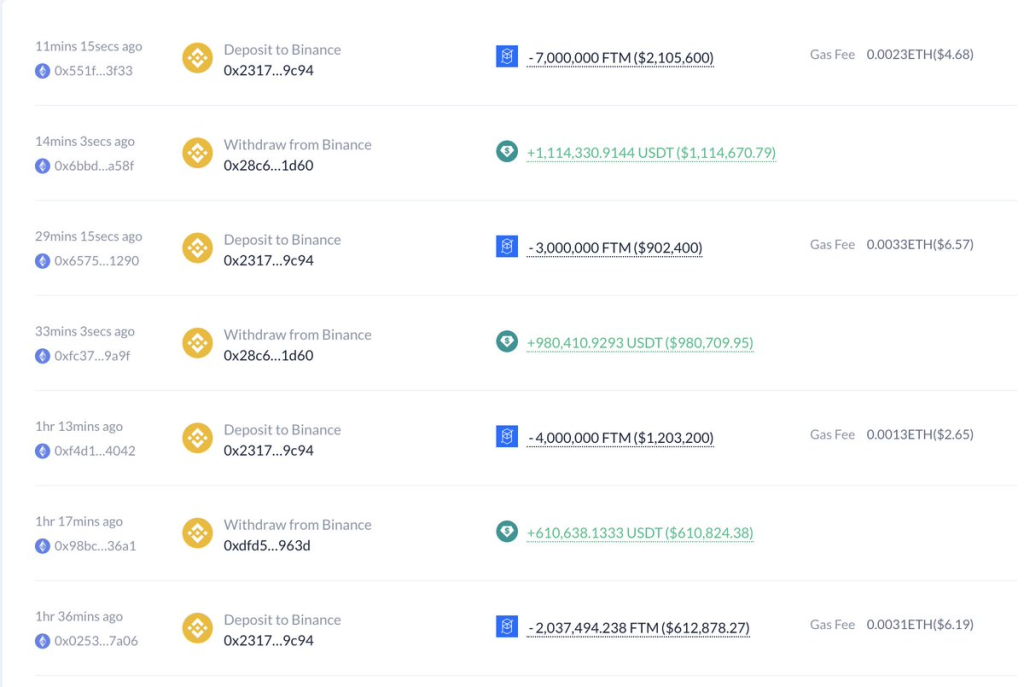Click the +610,638.1333 USDT amount
1024x687 pixels.
[x=640, y=533]
